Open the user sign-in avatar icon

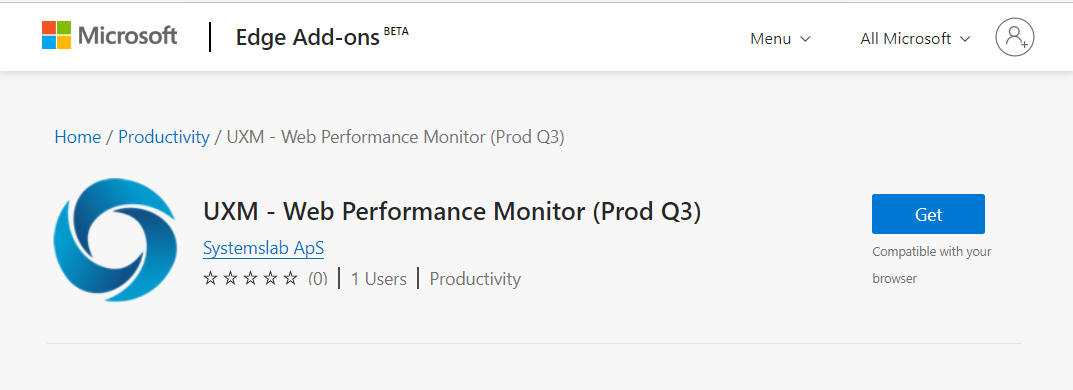pyautogui.click(x=1015, y=37)
